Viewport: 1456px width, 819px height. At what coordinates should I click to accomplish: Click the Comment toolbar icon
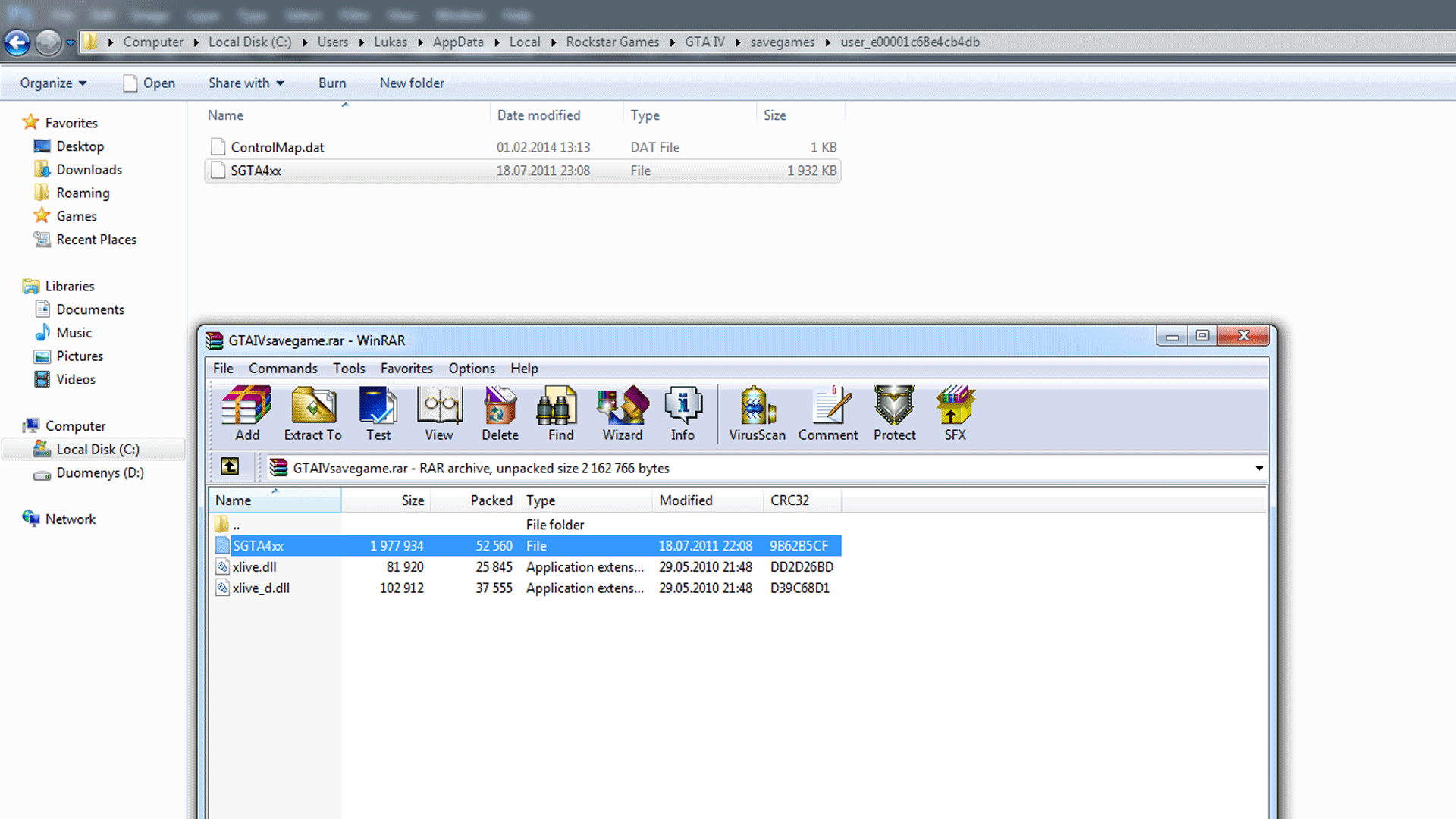pos(828,413)
